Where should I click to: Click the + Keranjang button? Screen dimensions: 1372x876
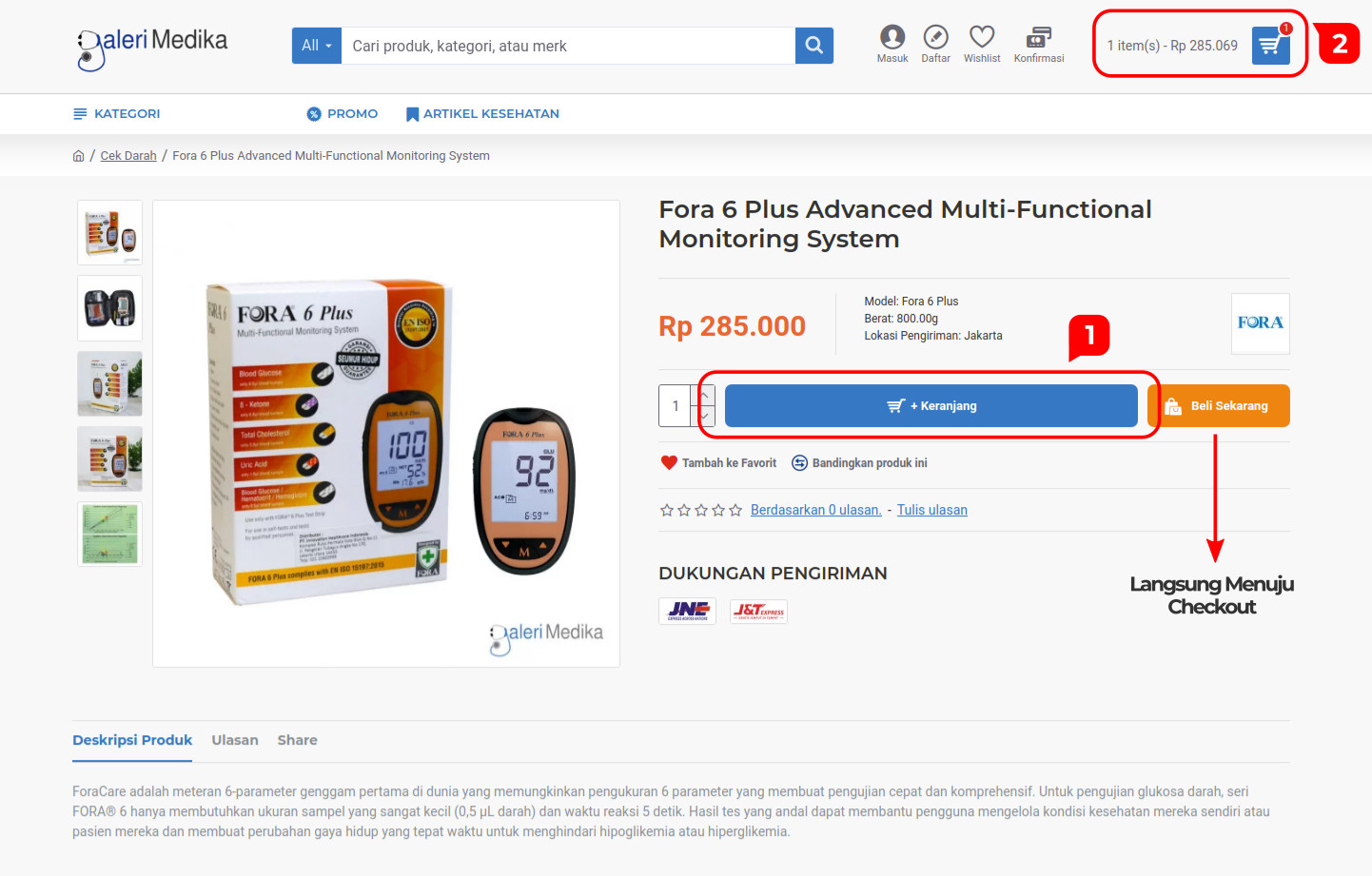pos(931,406)
